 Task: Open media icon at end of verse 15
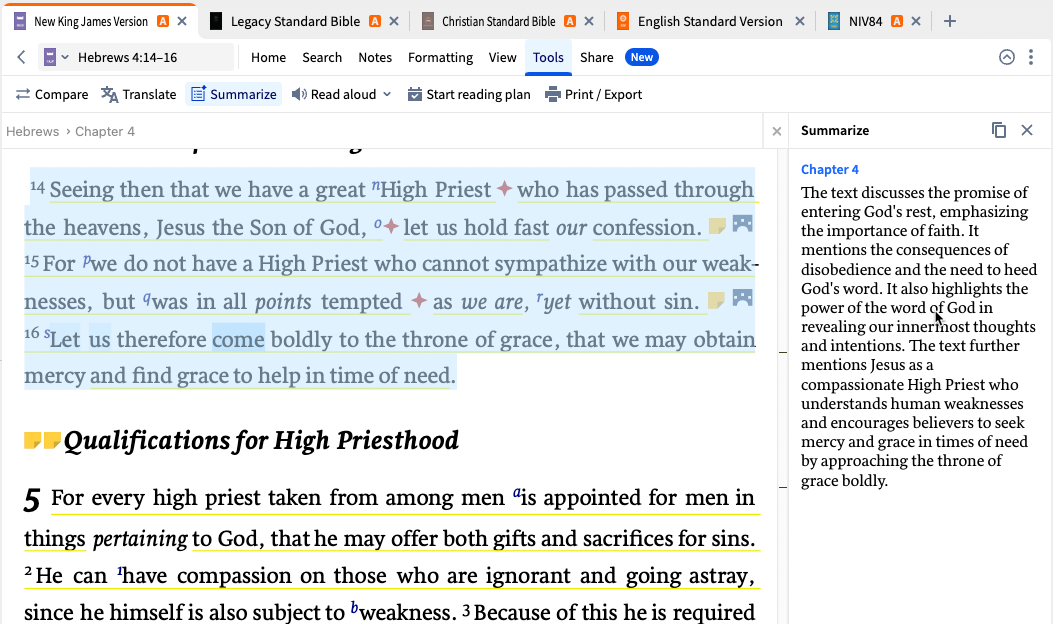click(742, 298)
